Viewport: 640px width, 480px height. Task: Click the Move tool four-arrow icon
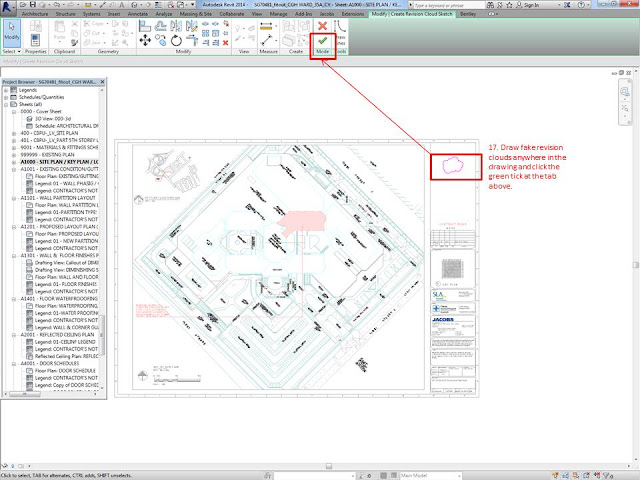click(x=145, y=40)
